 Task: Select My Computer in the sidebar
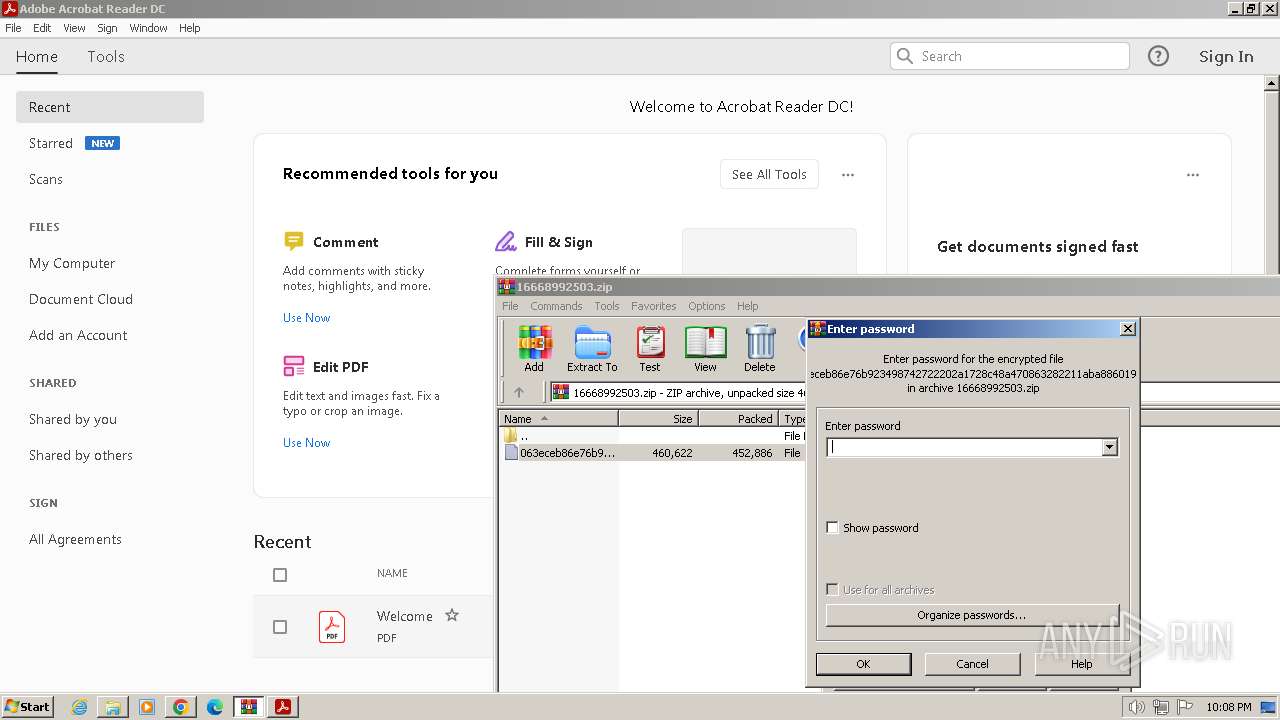point(72,263)
